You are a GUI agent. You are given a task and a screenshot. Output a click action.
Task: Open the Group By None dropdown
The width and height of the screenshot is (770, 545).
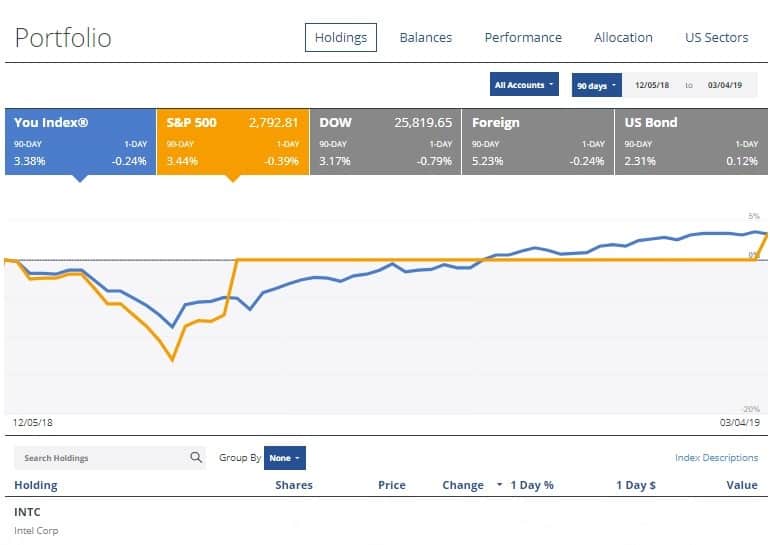(285, 458)
